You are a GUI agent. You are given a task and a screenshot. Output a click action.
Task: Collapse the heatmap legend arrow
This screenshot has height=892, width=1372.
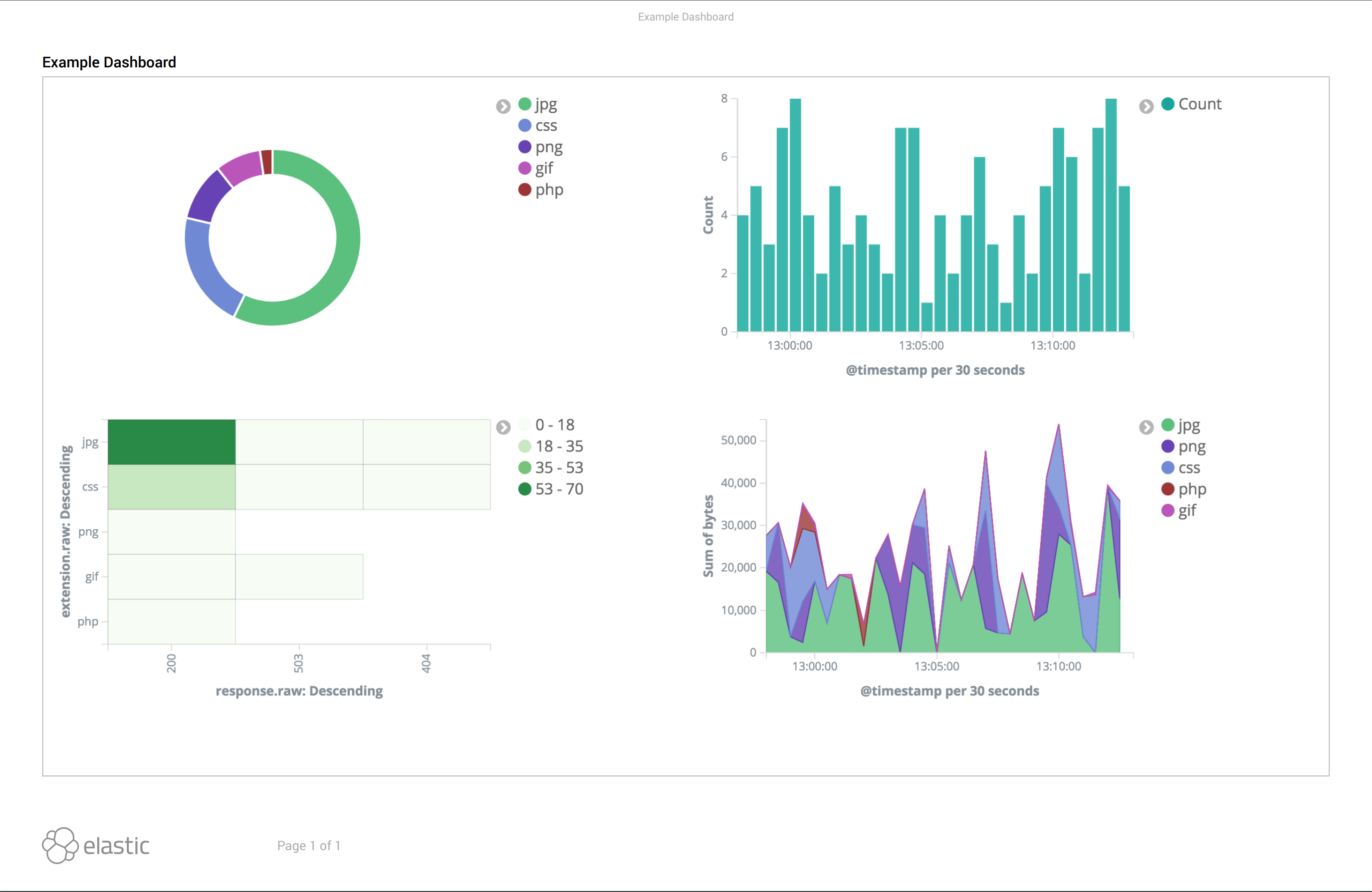pyautogui.click(x=503, y=427)
